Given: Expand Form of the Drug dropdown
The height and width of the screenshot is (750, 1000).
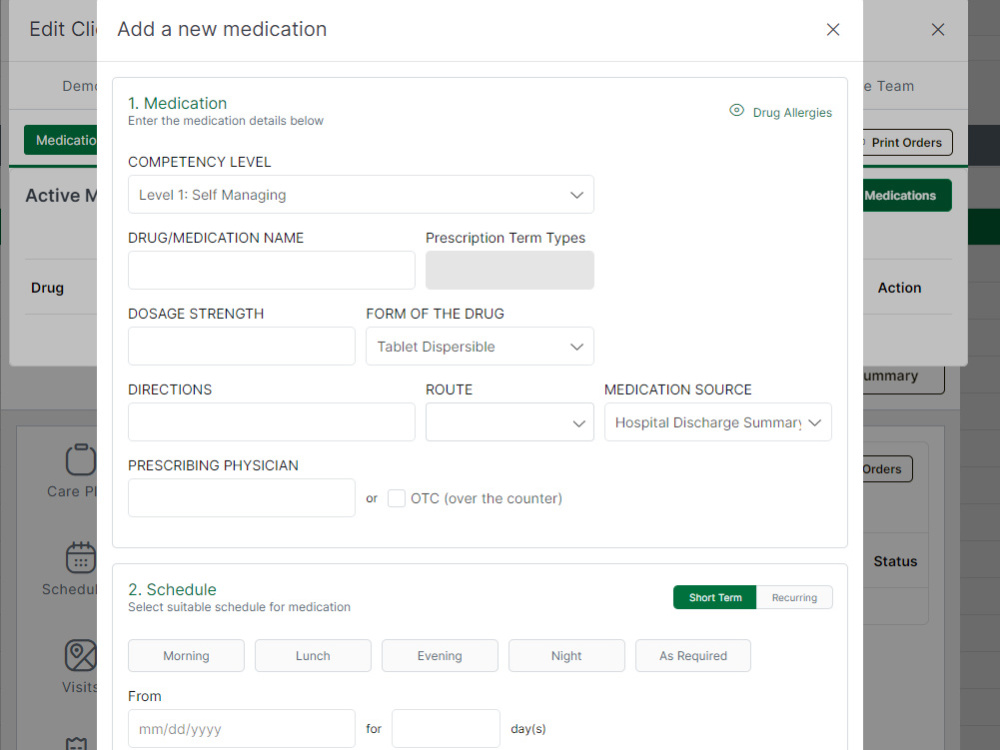Looking at the screenshot, I should [x=480, y=346].
